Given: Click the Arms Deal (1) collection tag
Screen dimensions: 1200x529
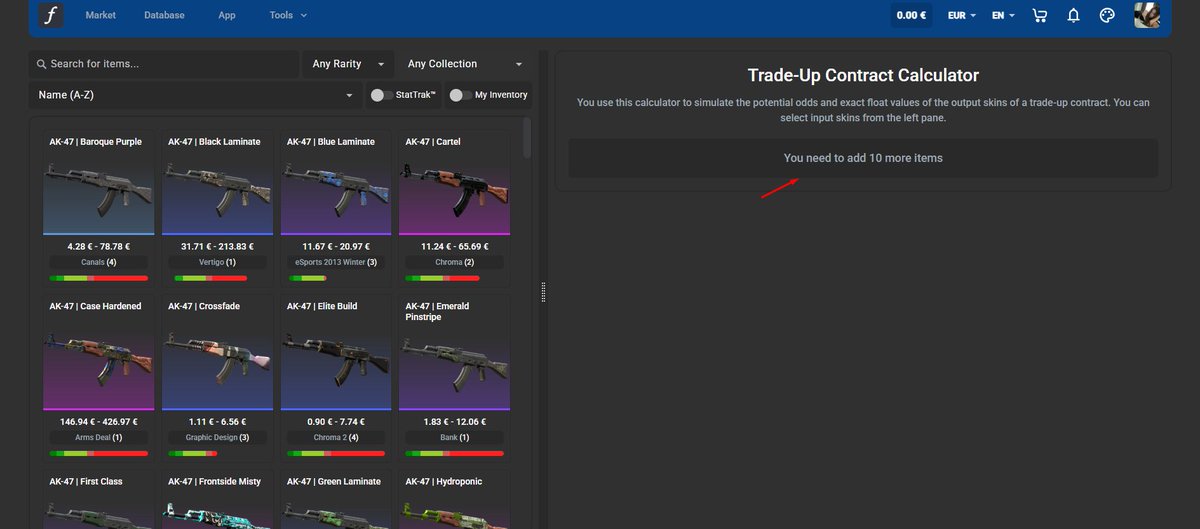Looking at the screenshot, I should click(x=99, y=438).
